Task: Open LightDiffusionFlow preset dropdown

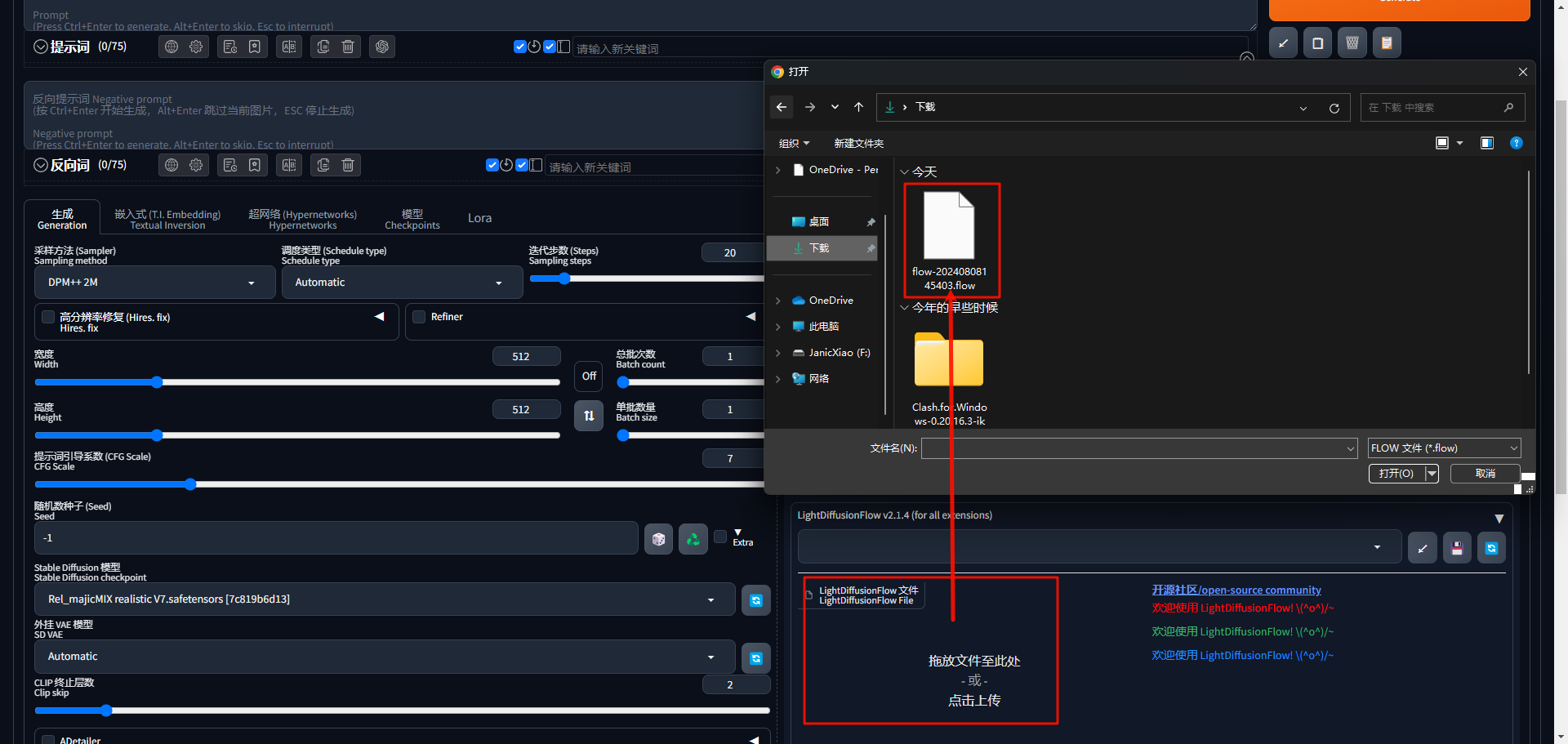Action: tap(1099, 547)
